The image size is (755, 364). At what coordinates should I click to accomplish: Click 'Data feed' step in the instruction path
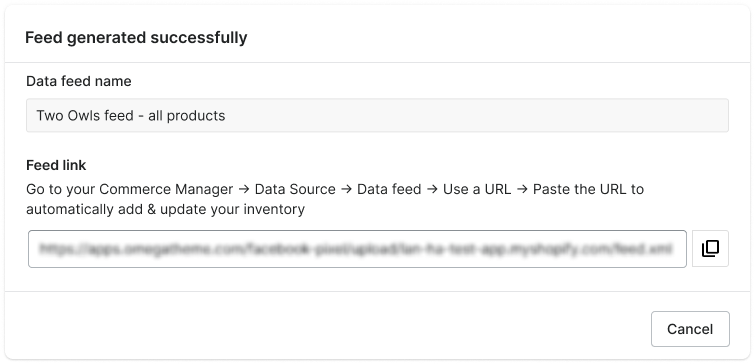(x=389, y=189)
